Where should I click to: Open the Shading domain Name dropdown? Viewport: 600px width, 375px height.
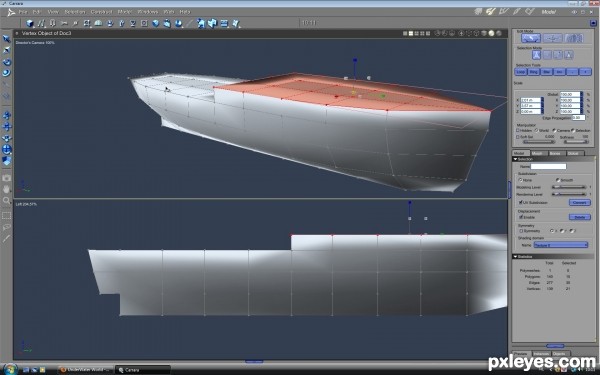coord(561,245)
